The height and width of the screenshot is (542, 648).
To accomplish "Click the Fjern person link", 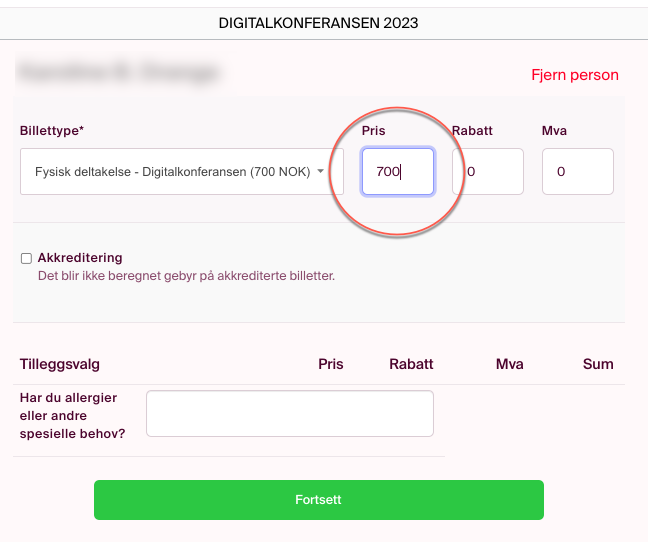I will pos(575,75).
